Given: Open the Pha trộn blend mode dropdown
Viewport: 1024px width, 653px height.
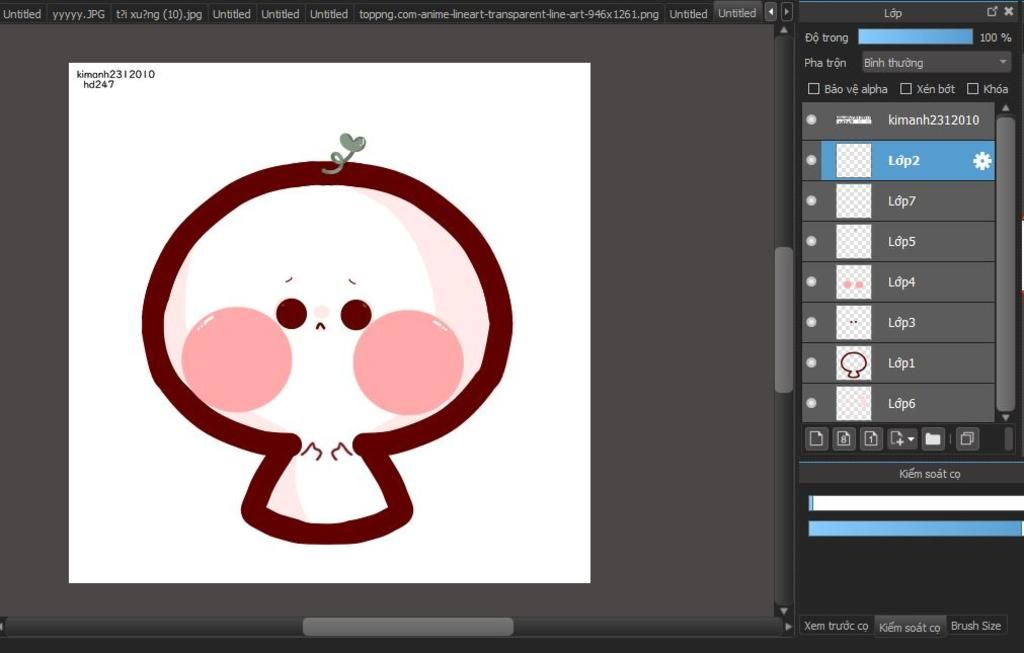Looking at the screenshot, I should tap(936, 63).
